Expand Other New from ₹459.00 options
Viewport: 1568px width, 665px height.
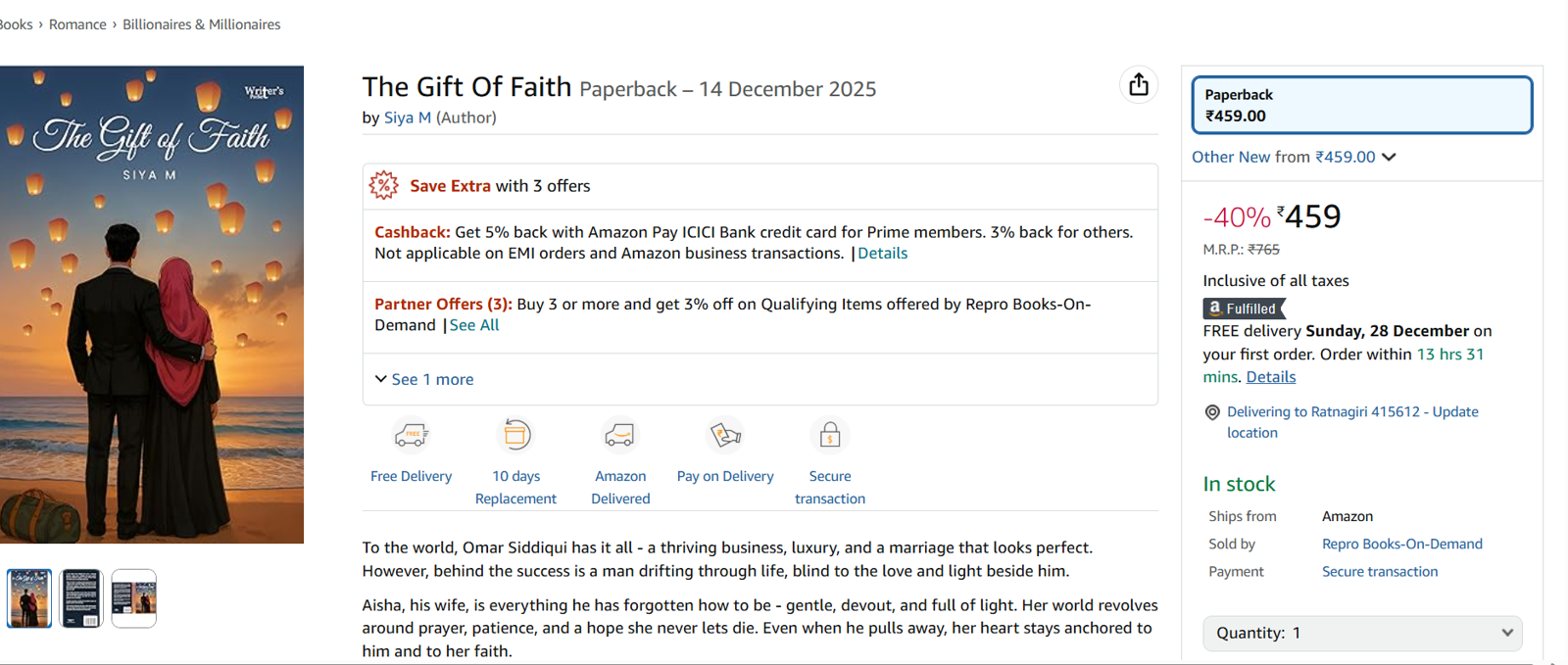tap(1294, 157)
